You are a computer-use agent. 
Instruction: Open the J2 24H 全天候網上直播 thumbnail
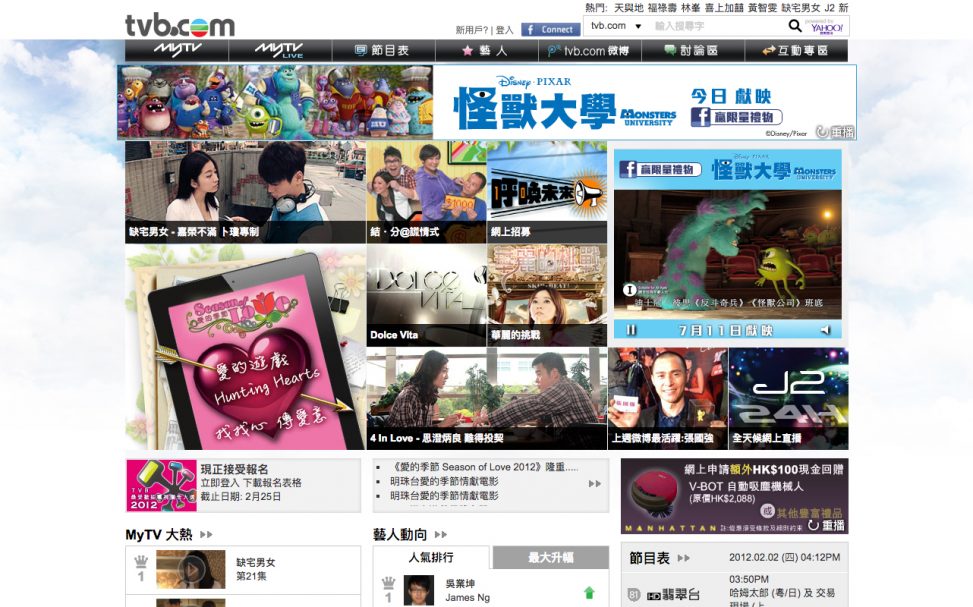tap(788, 398)
